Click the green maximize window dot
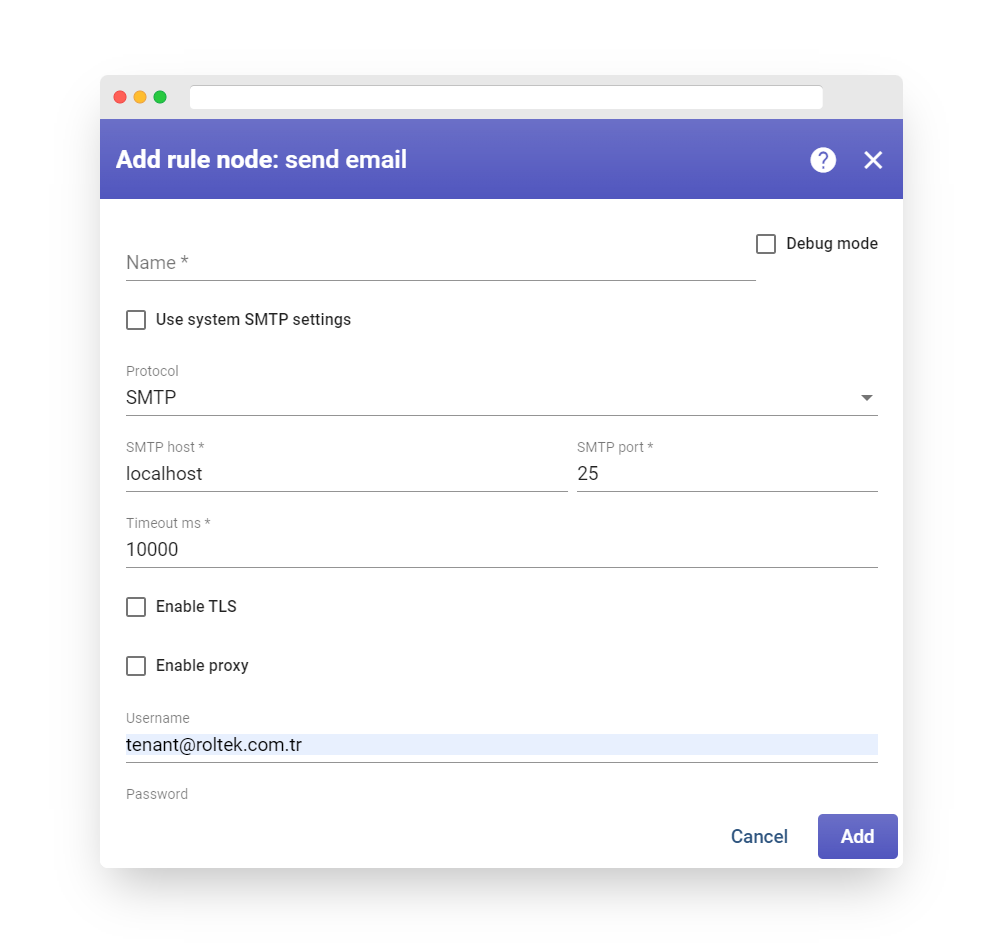 tap(160, 97)
